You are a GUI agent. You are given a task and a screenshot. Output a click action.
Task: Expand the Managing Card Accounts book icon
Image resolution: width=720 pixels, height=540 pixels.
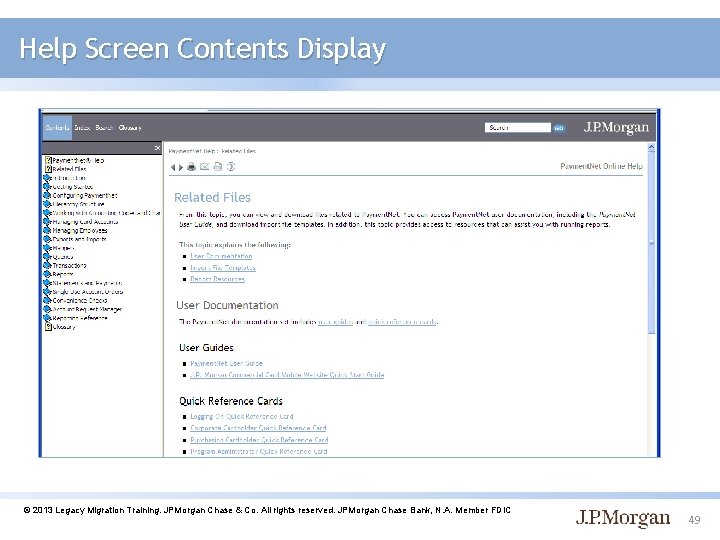tap(47, 221)
